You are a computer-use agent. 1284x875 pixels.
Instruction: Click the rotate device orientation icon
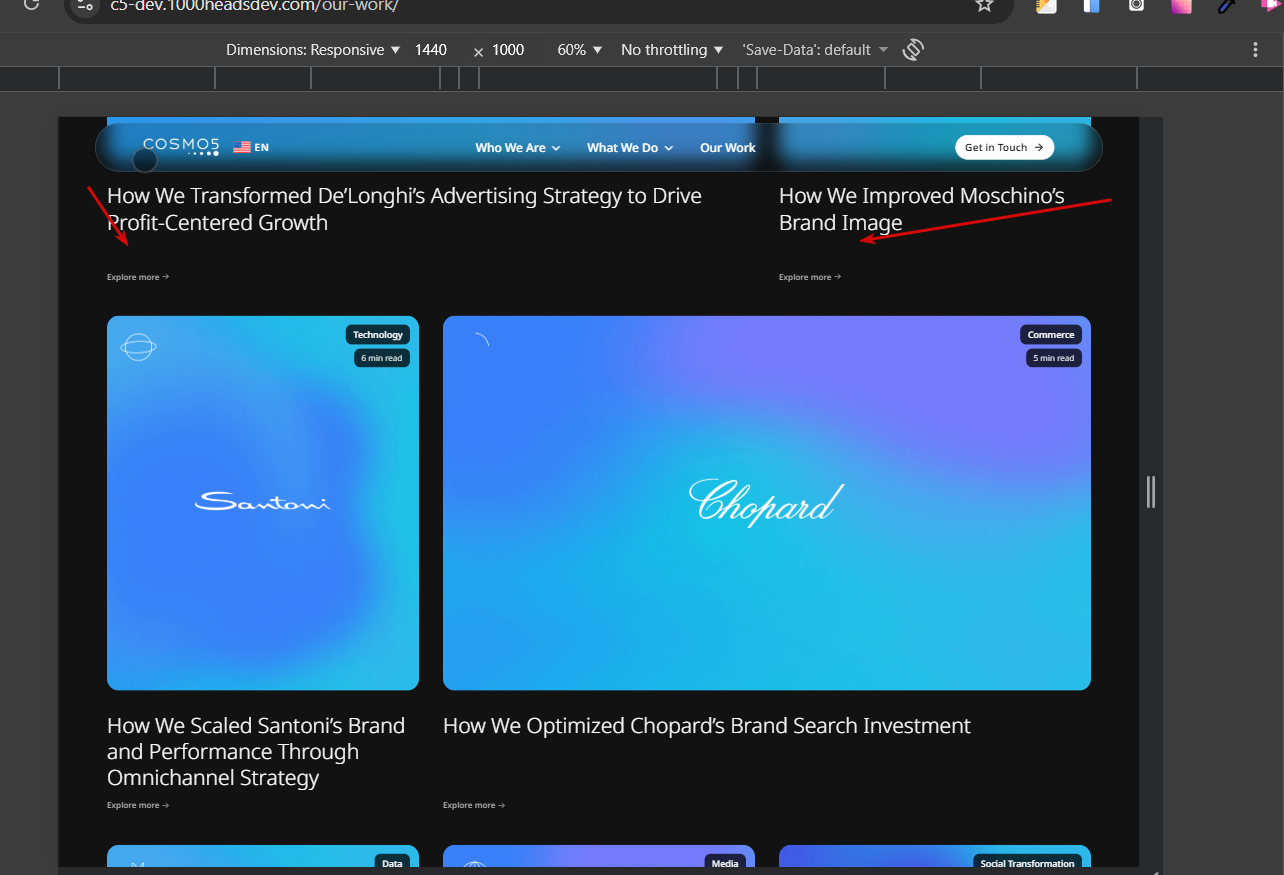(912, 49)
